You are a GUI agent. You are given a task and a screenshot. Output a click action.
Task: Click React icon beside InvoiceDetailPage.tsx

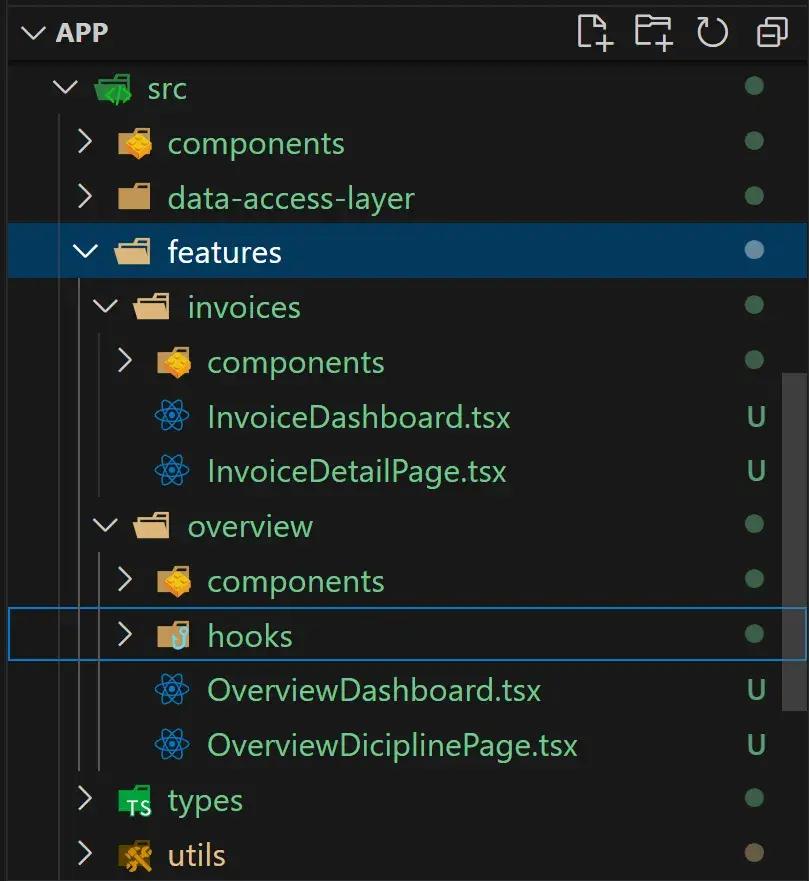click(172, 470)
